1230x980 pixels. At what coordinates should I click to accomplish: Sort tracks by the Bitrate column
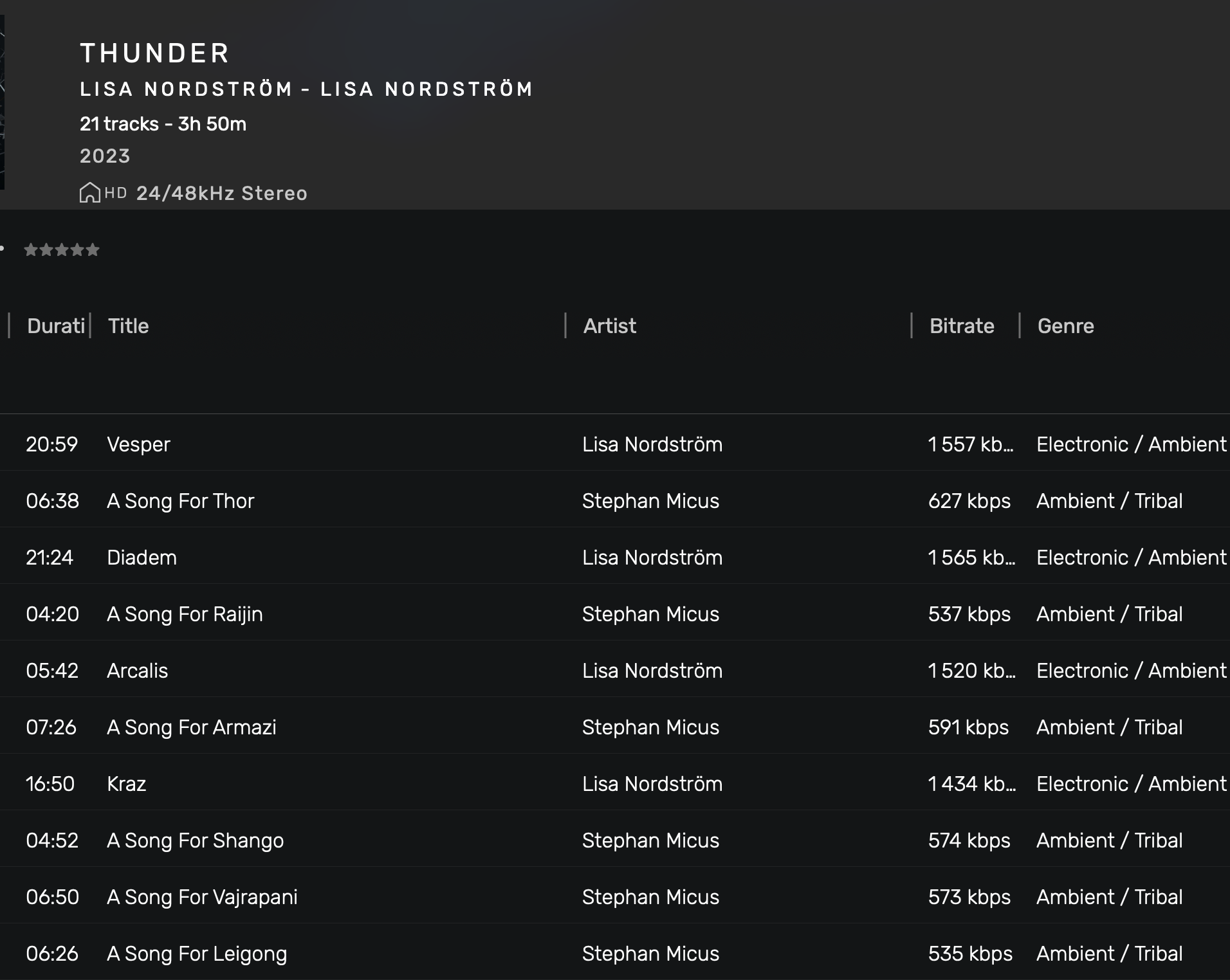click(962, 326)
